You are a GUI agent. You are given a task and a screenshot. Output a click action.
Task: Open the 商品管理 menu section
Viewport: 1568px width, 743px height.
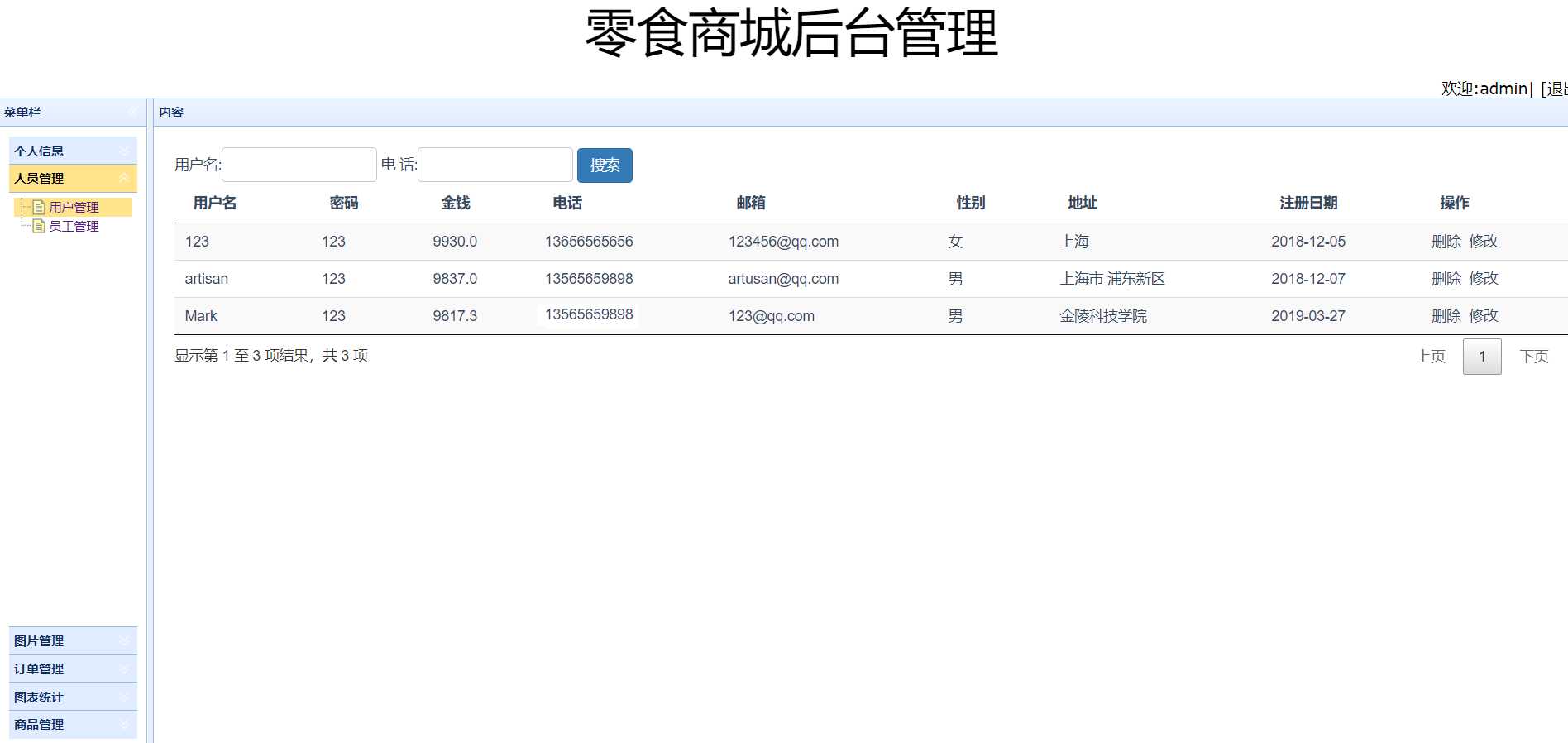click(x=73, y=724)
